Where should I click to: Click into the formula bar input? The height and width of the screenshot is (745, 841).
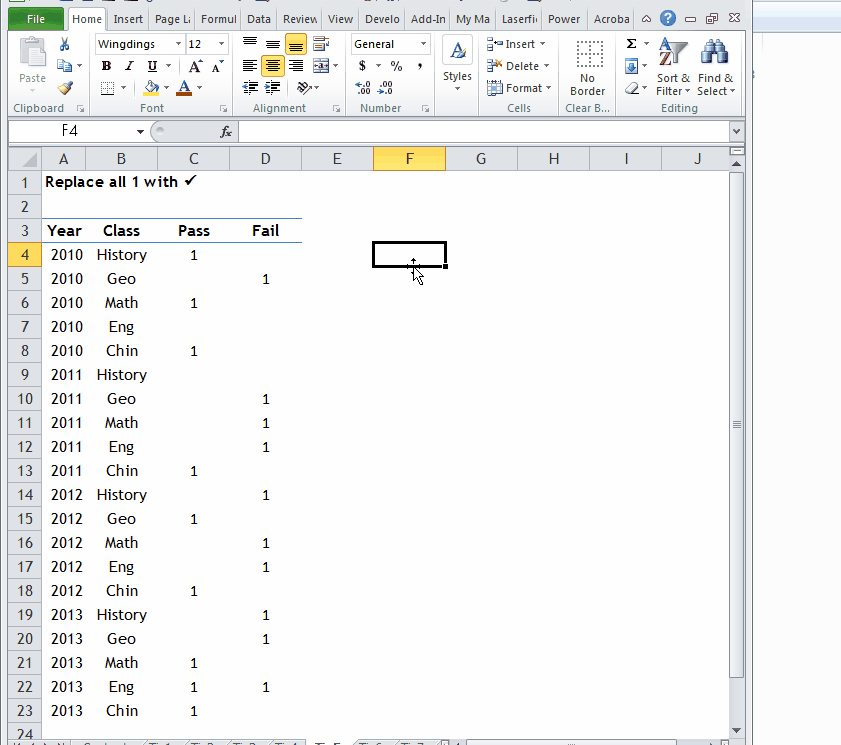pos(480,131)
